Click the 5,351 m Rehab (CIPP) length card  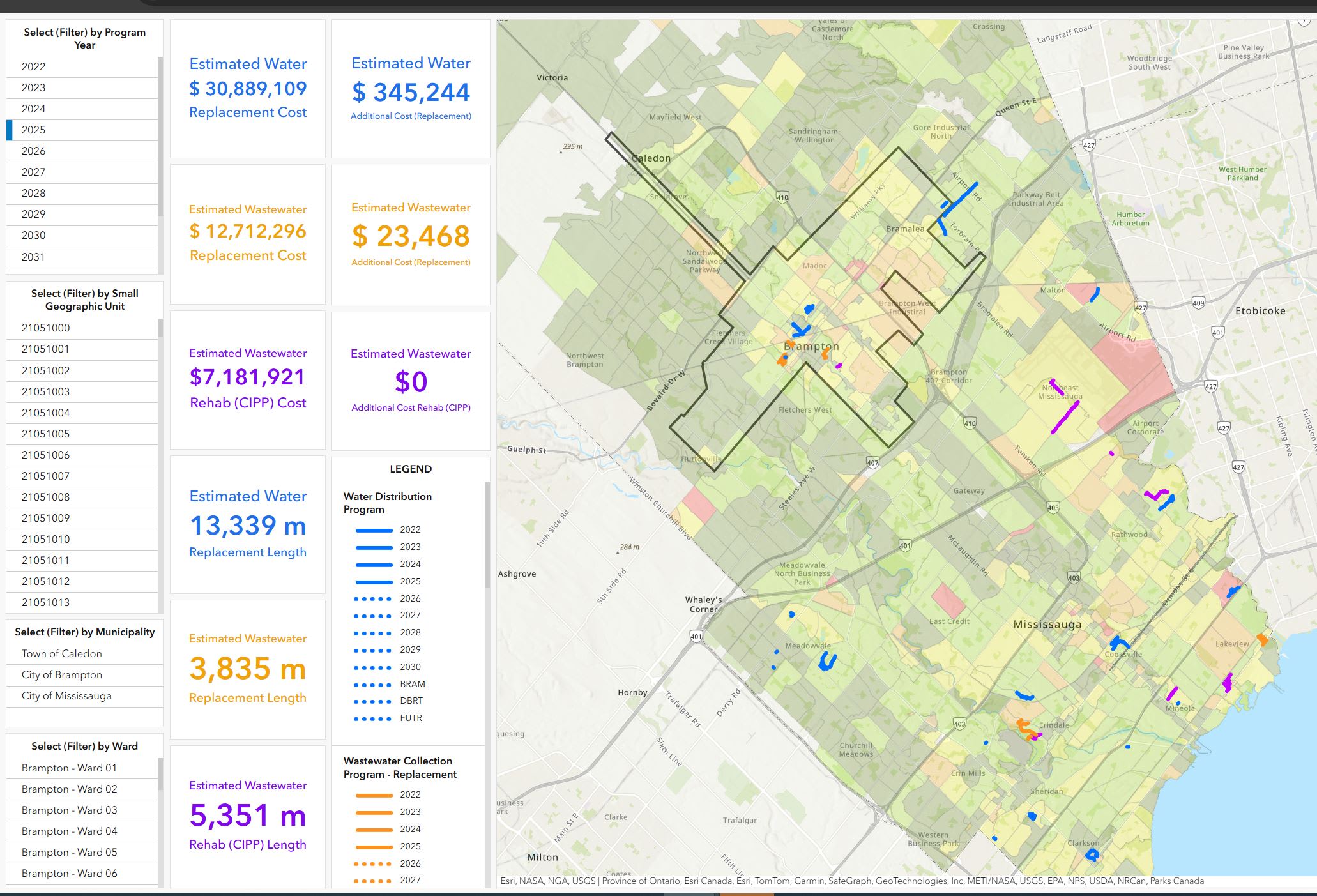pyautogui.click(x=248, y=816)
